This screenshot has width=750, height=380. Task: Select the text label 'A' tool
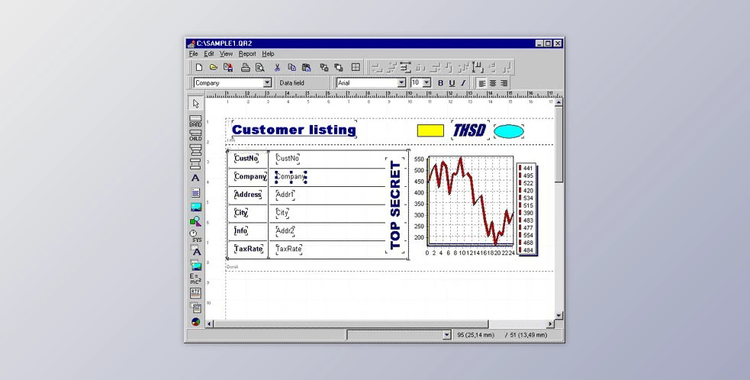pyautogui.click(x=196, y=178)
